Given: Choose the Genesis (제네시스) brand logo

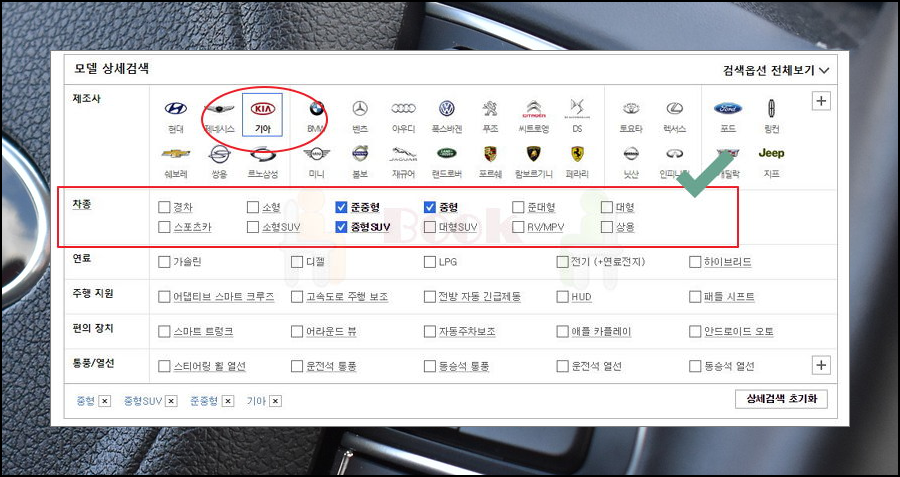Looking at the screenshot, I should point(219,109).
